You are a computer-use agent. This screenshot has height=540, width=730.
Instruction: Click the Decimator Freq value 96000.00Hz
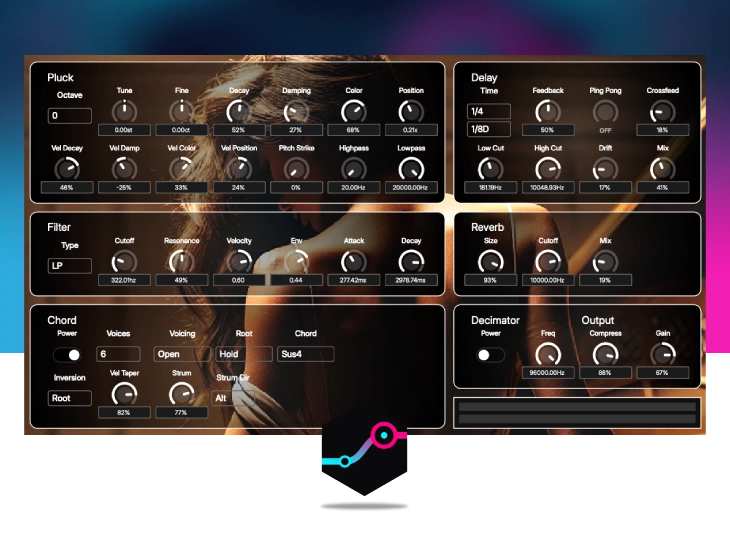pyautogui.click(x=548, y=373)
